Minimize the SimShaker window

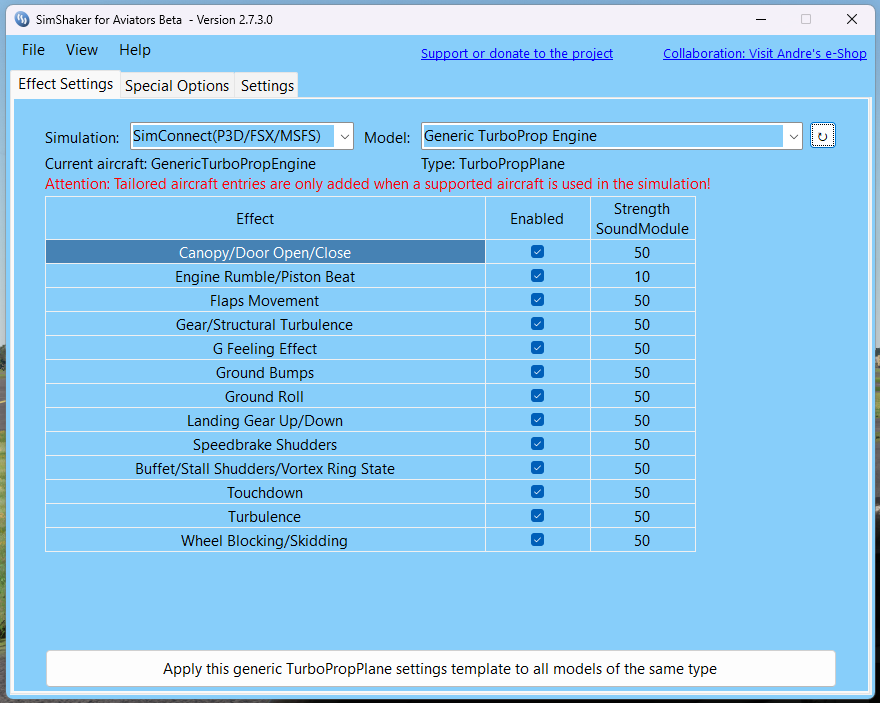tap(761, 20)
